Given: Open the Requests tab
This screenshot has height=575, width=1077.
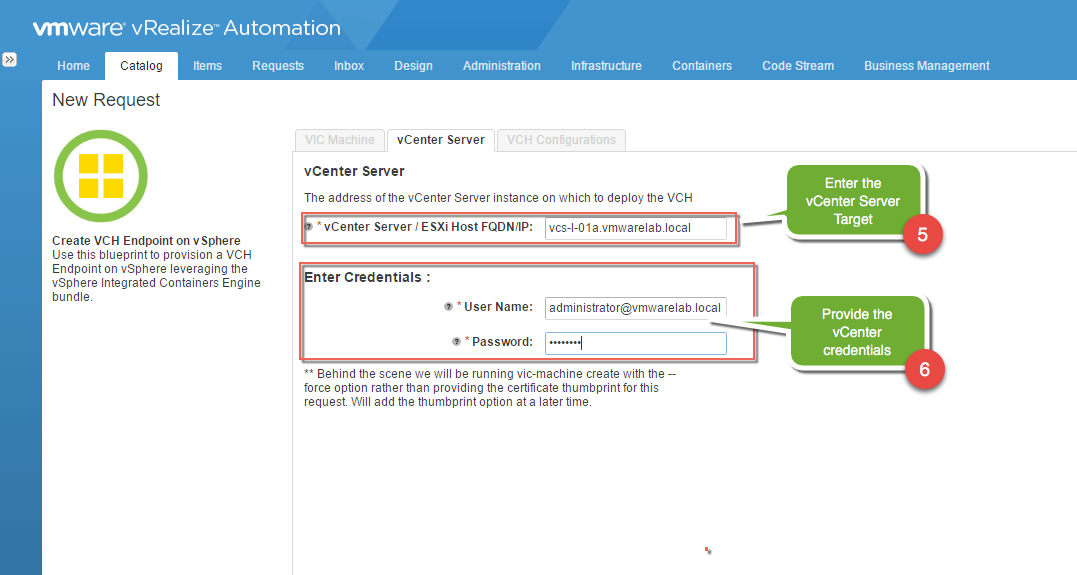Looking at the screenshot, I should (x=278, y=66).
